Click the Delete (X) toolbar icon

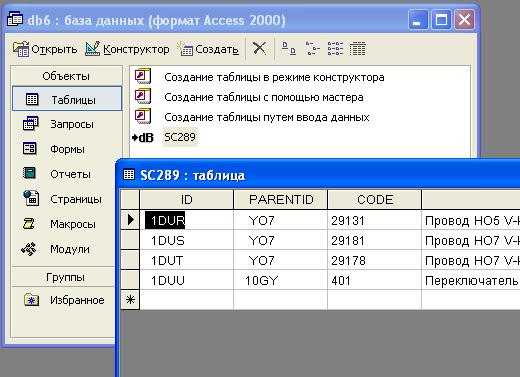coord(259,48)
